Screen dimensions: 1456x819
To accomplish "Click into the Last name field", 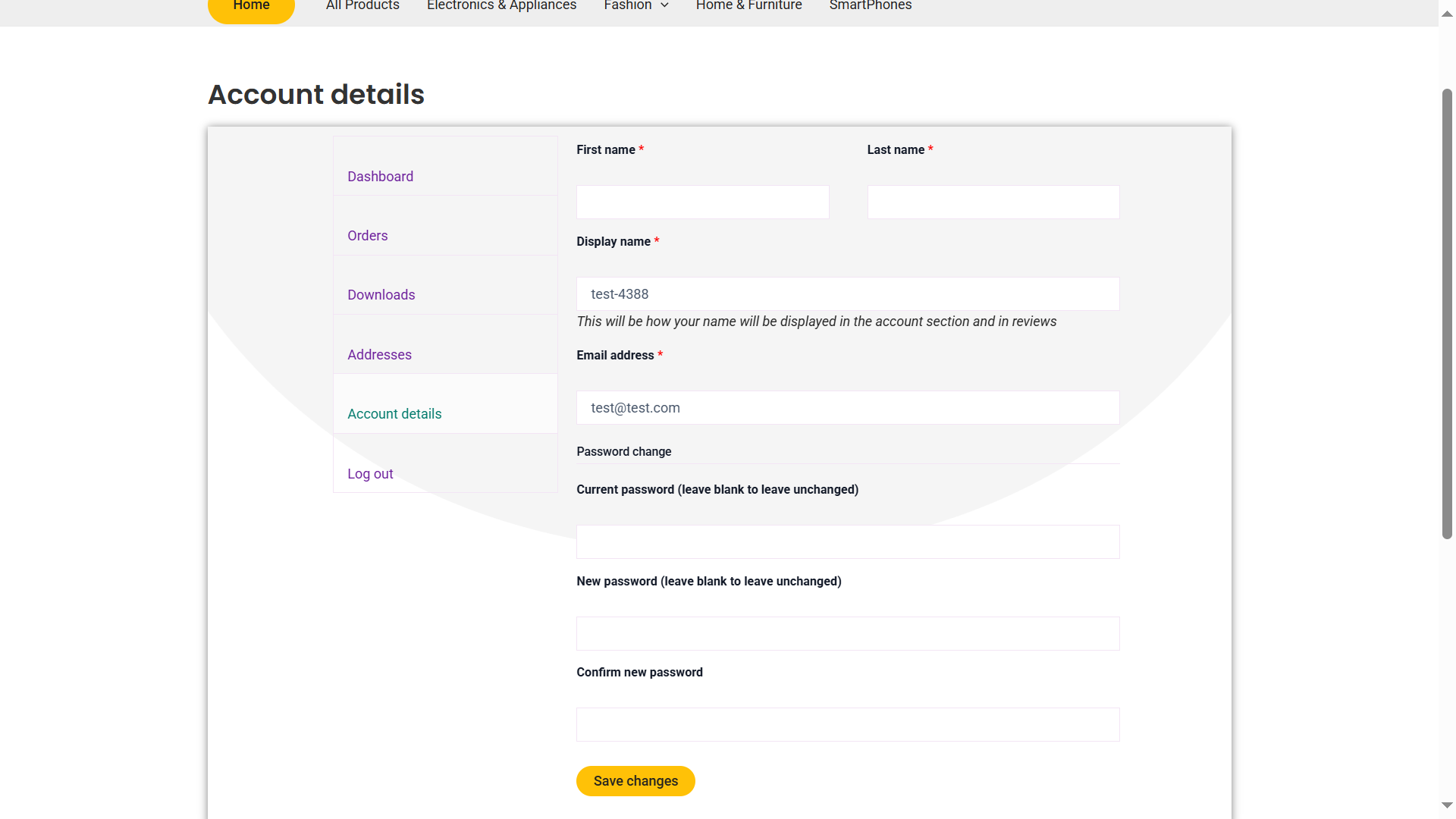I will [993, 202].
